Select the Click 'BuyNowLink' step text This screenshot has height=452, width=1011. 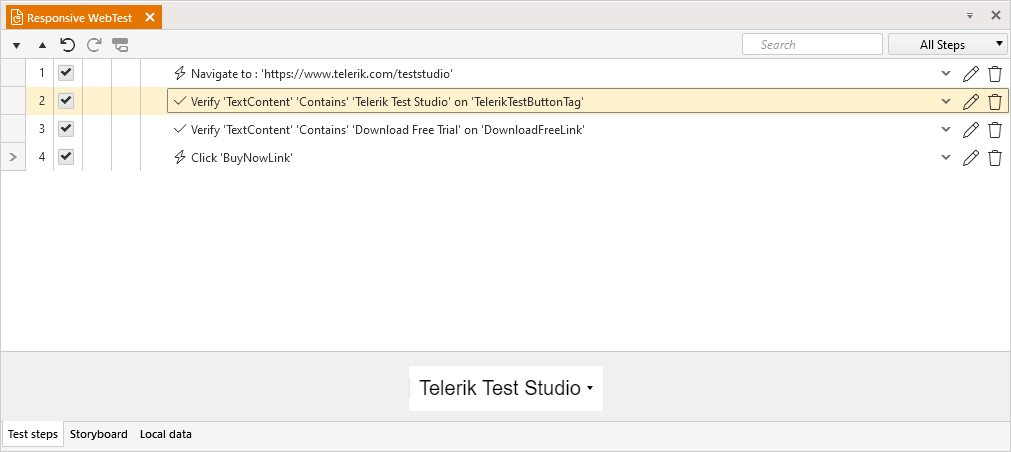coord(242,157)
